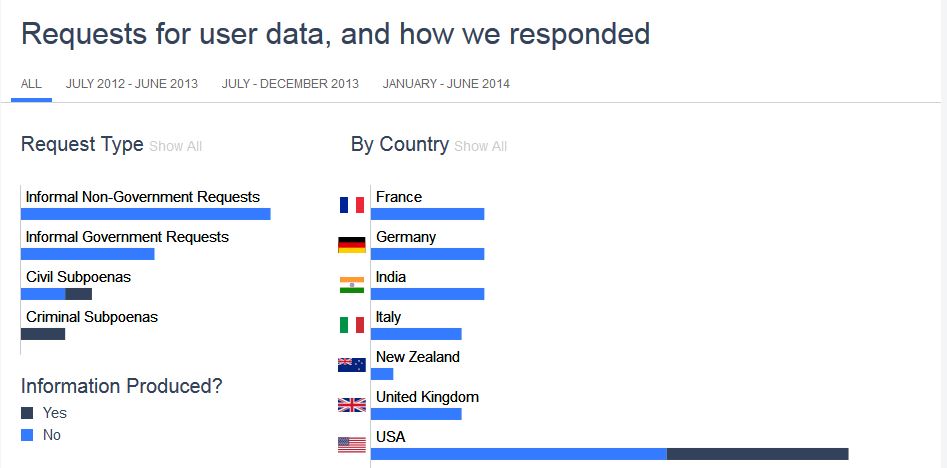Click the New Zealand flag icon
This screenshot has width=947, height=468.
[351, 365]
